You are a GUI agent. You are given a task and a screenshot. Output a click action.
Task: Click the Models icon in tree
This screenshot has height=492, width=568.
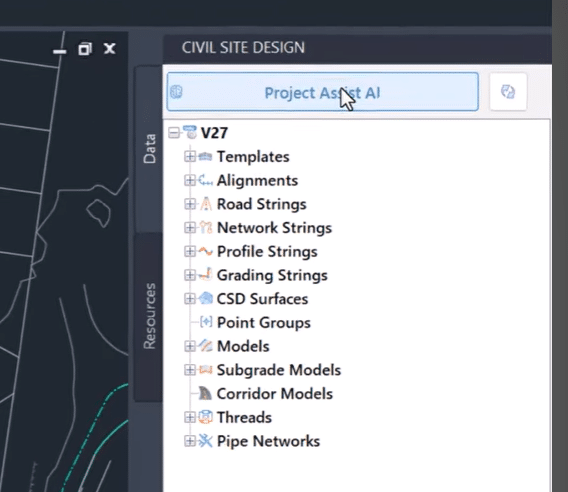[205, 346]
